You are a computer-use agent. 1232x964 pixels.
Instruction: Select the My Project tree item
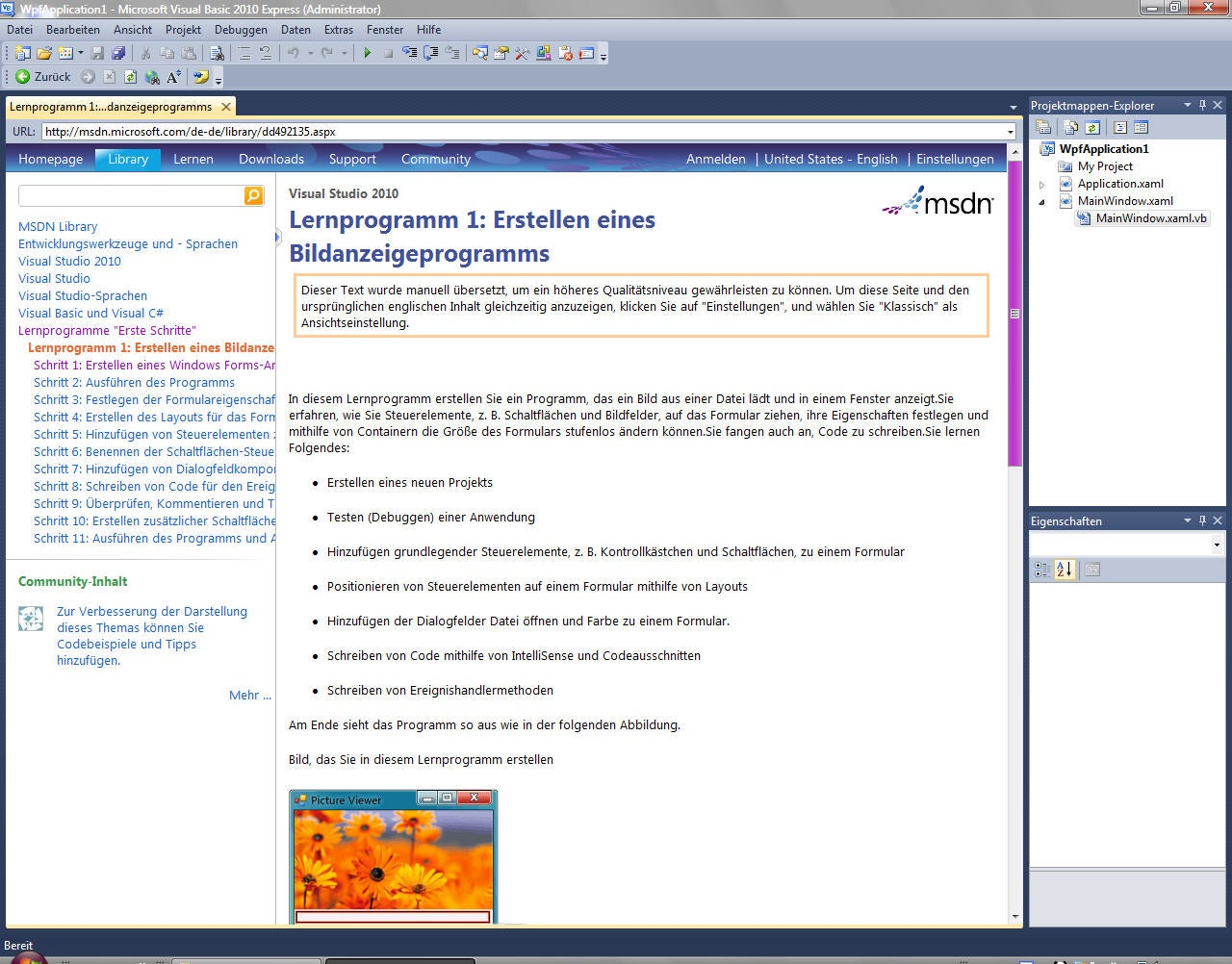coord(1105,166)
